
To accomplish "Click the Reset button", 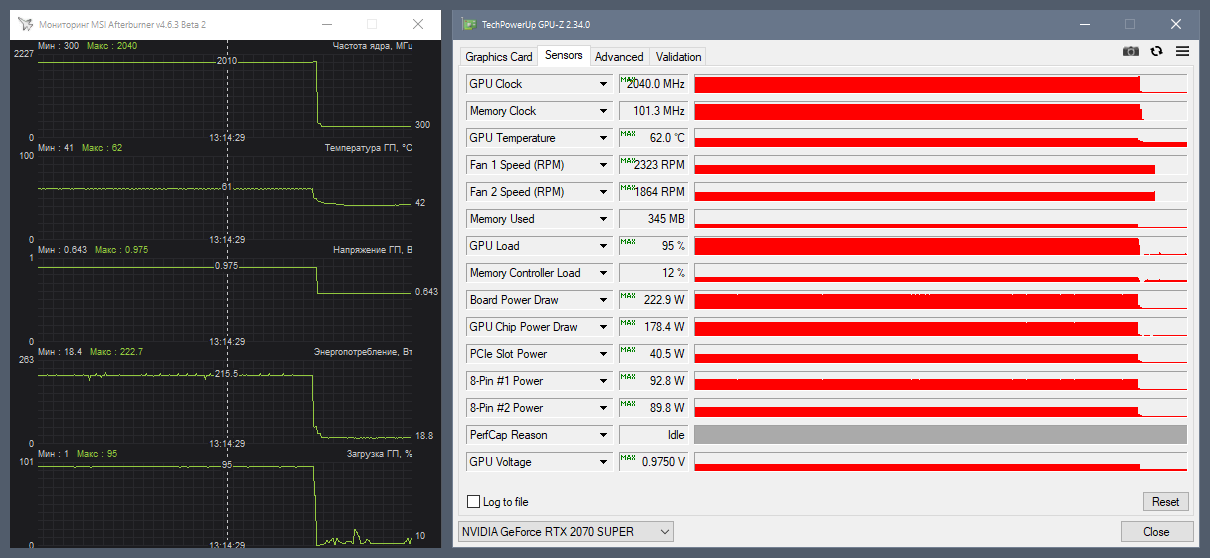I will pos(1165,502).
